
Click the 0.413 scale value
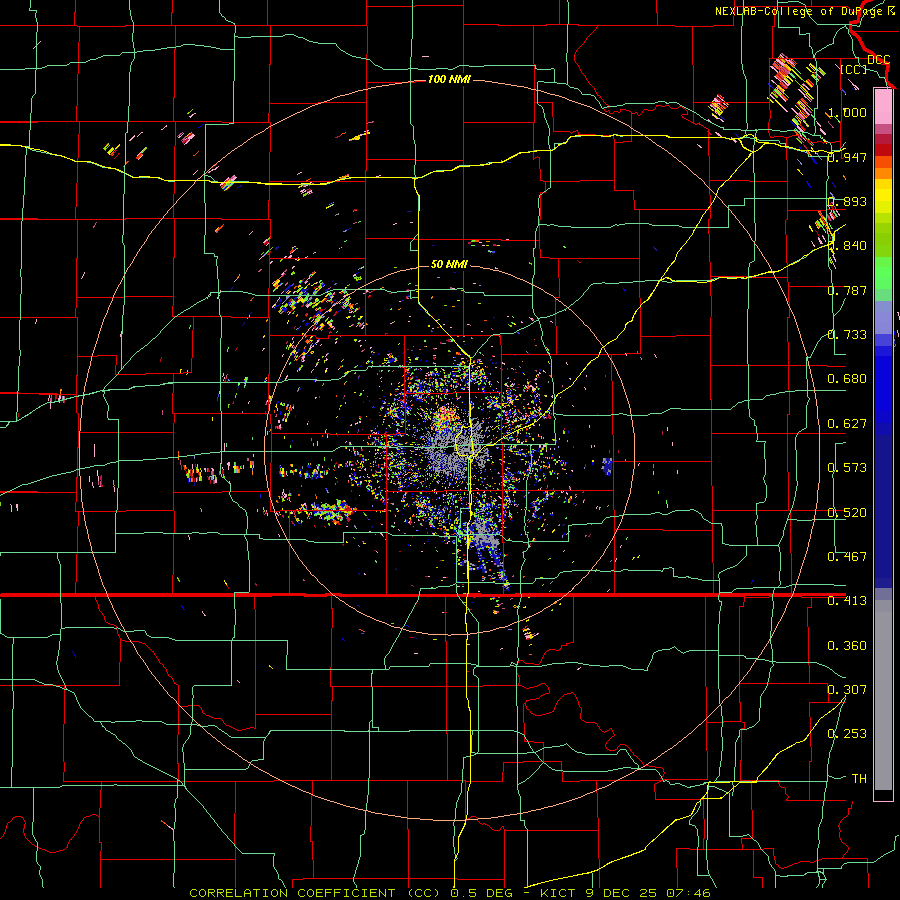coord(847,601)
